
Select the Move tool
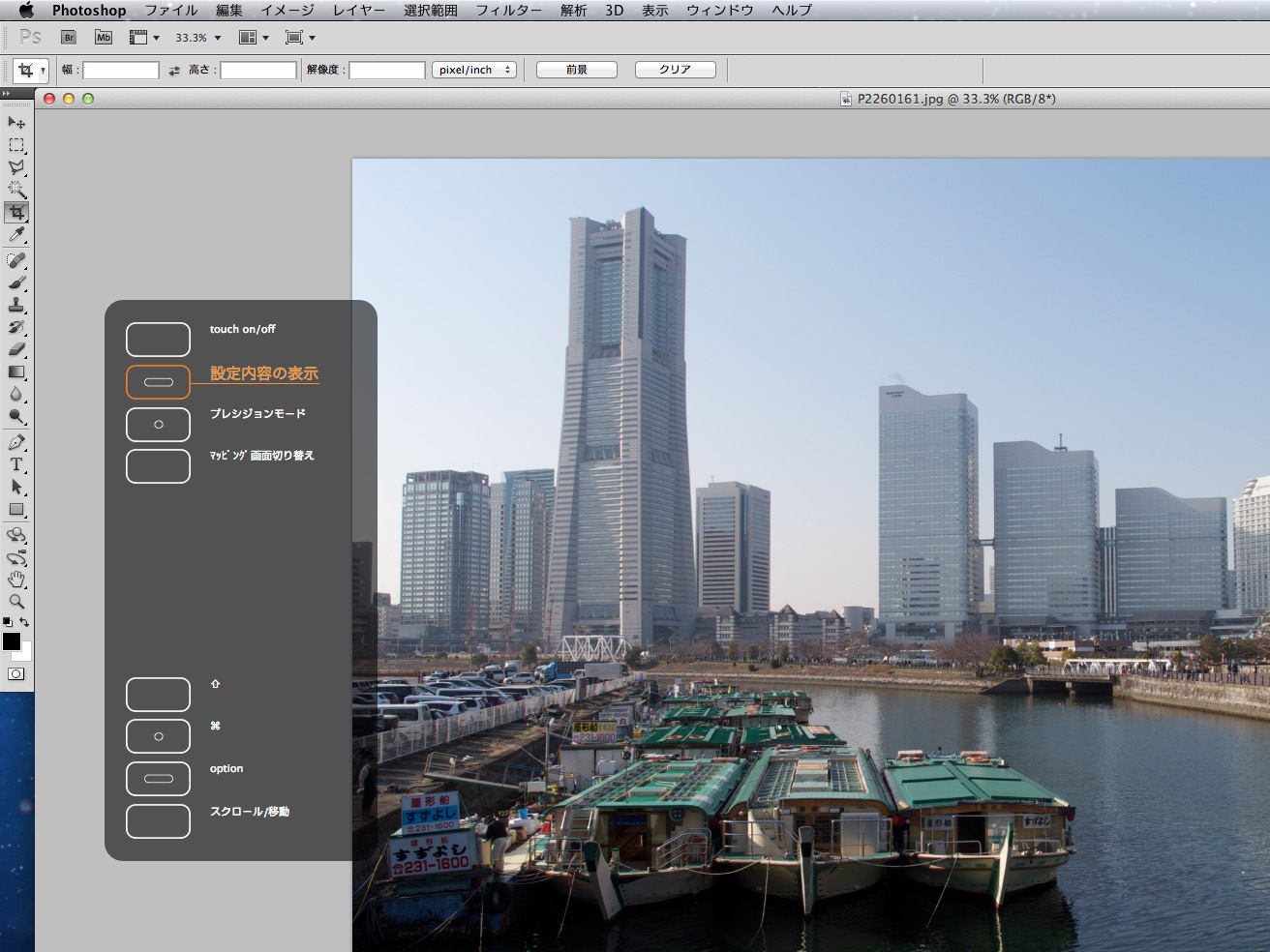pos(16,123)
